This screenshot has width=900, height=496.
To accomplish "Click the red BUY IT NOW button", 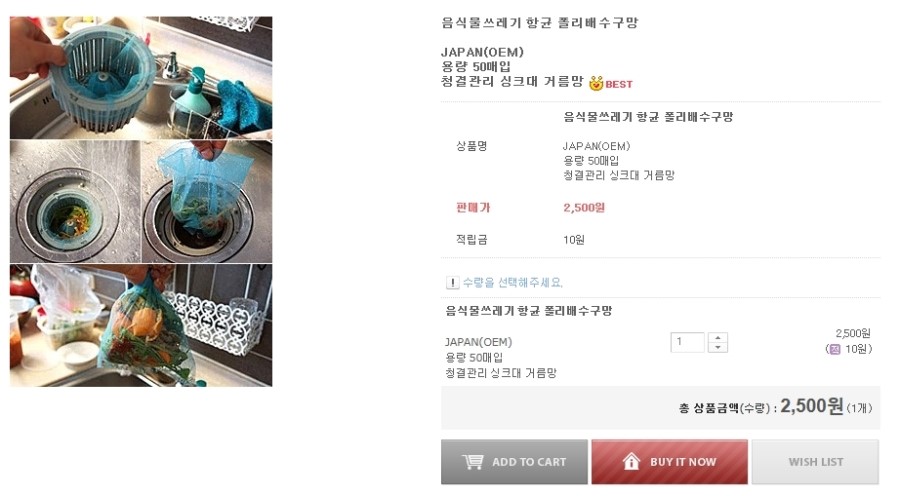I will [670, 462].
